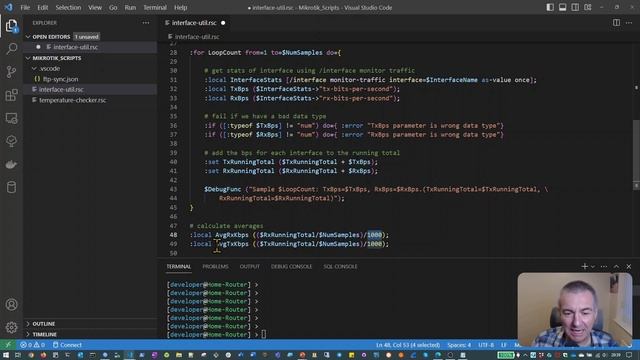This screenshot has height=360, width=640.
Task: Click into the terminal prompt input
Action: pos(264,334)
